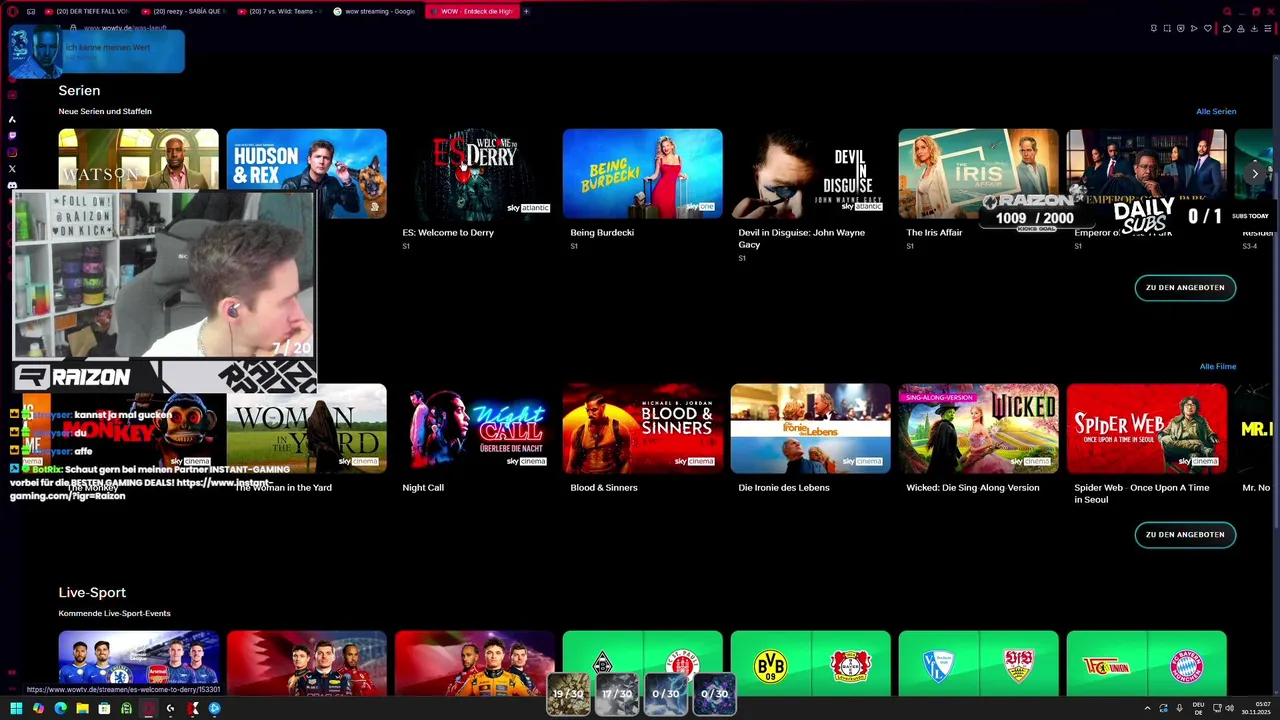
Task: Open the Twitch sidebar icon
Action: pyautogui.click(x=12, y=135)
